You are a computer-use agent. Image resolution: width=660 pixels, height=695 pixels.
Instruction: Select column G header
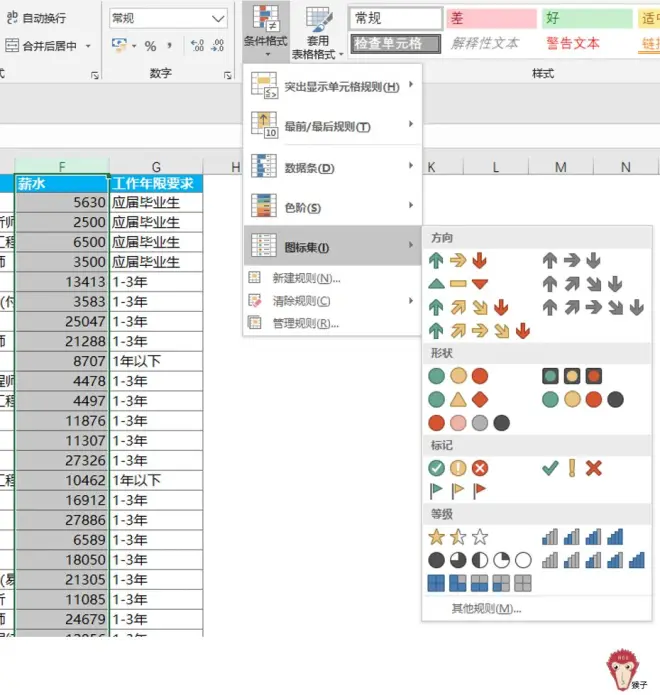(156, 167)
